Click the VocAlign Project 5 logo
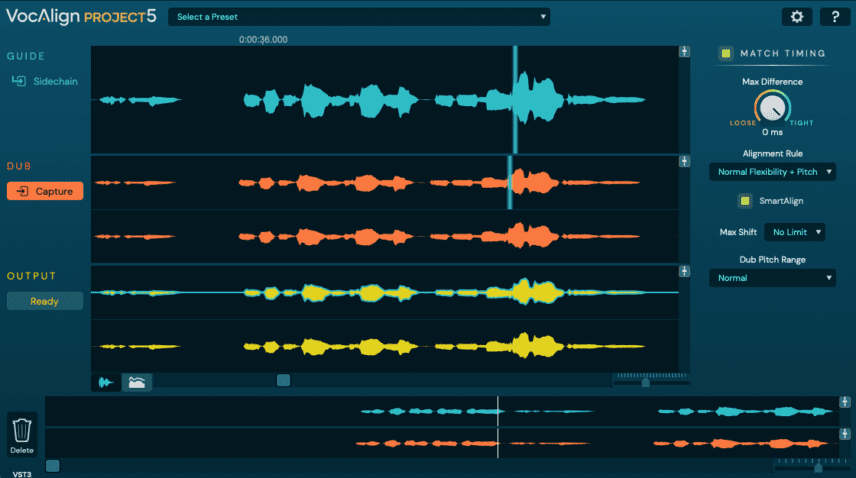The width and height of the screenshot is (856, 478). coord(81,16)
